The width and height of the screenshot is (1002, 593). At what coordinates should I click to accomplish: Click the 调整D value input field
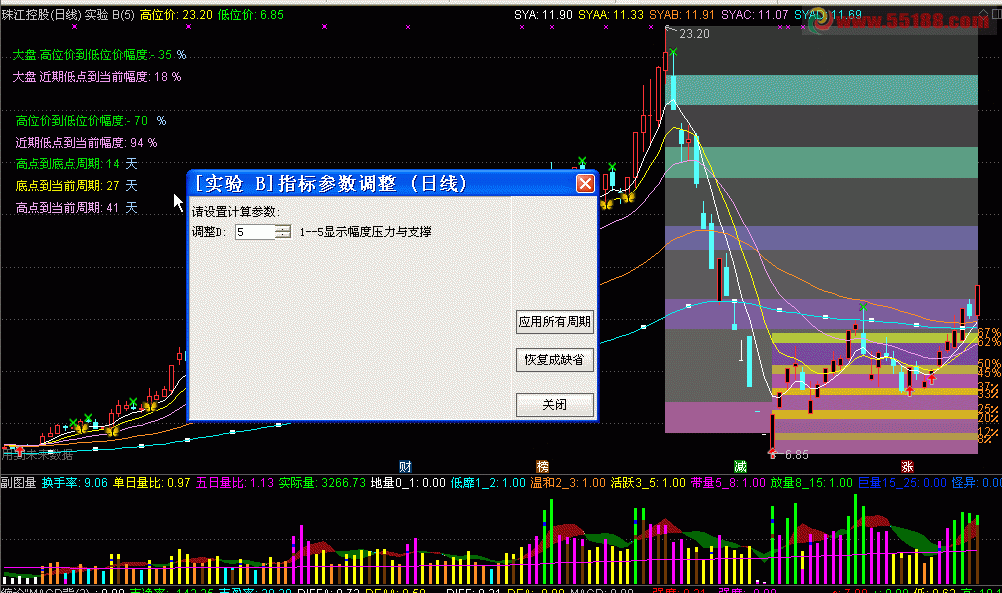click(x=255, y=232)
